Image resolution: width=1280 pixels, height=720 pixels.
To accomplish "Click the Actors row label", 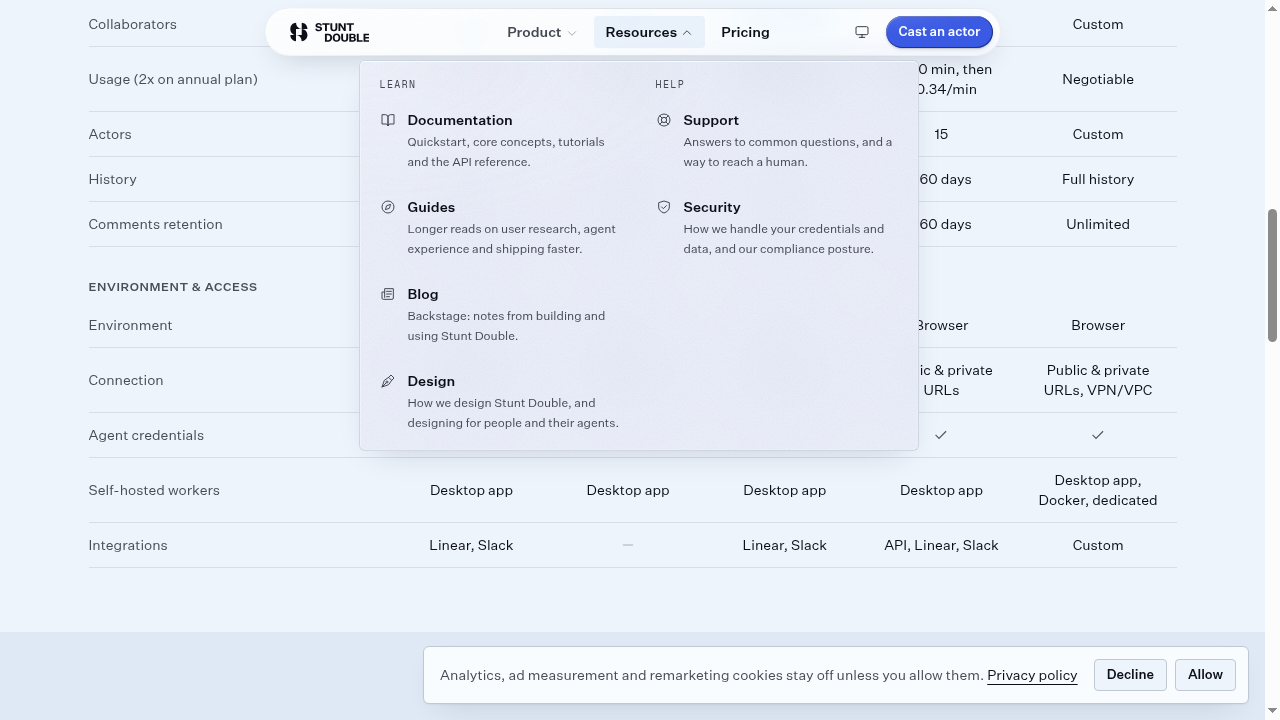I will [x=110, y=134].
